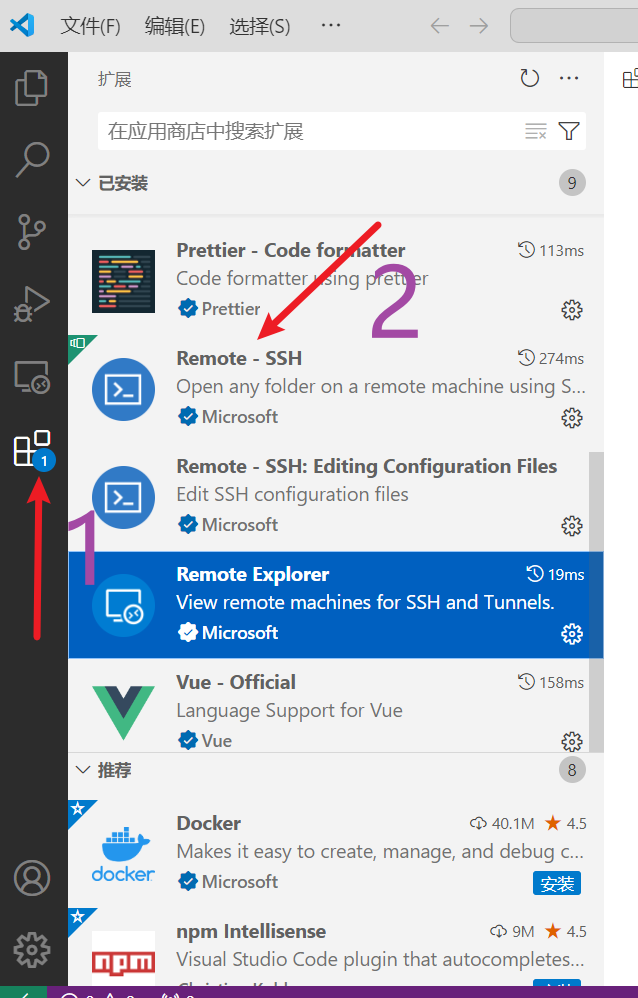Click the Docker whale extension icon
This screenshot has width=638, height=998.
click(x=124, y=854)
